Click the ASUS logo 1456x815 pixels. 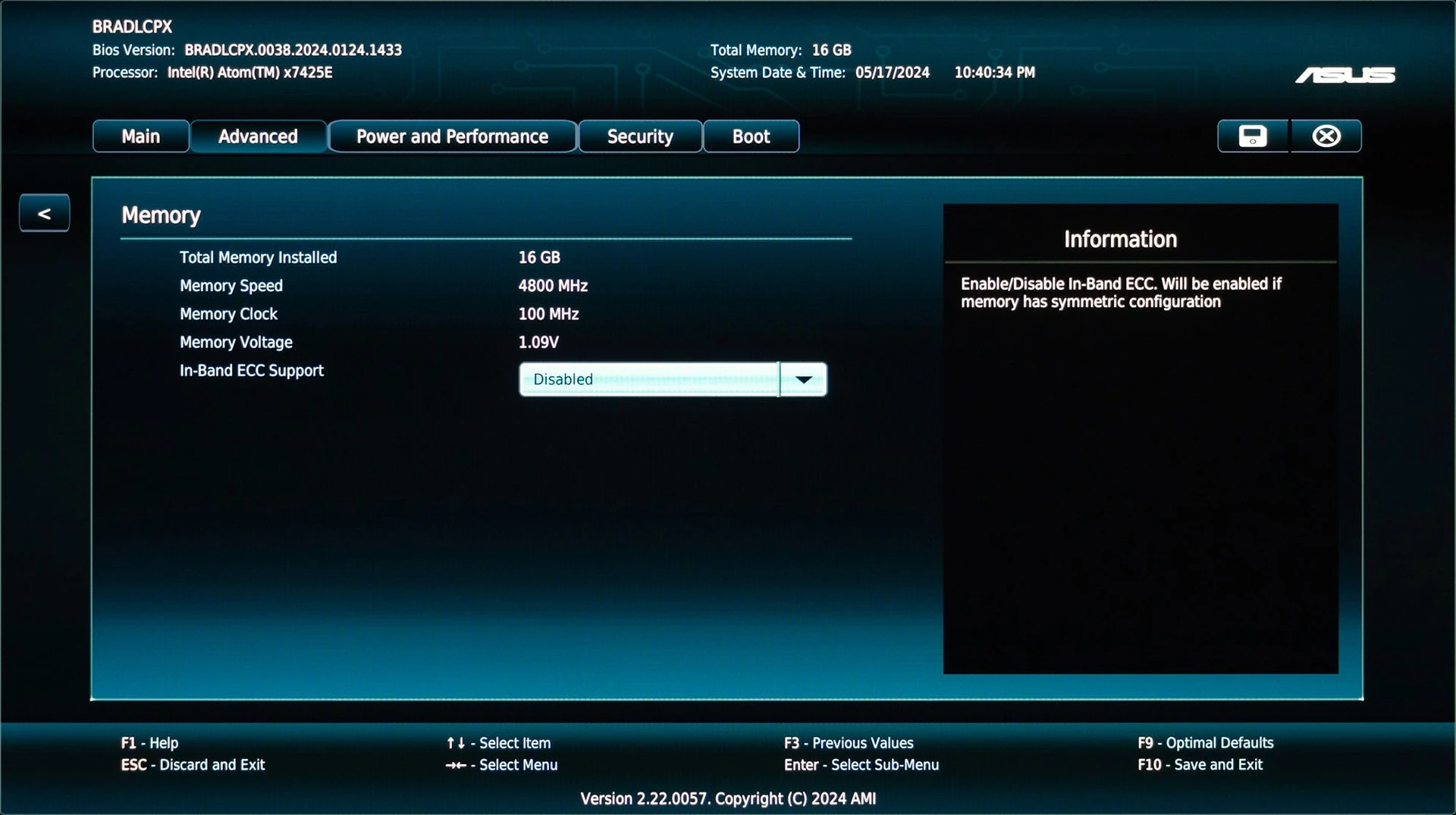click(x=1345, y=75)
